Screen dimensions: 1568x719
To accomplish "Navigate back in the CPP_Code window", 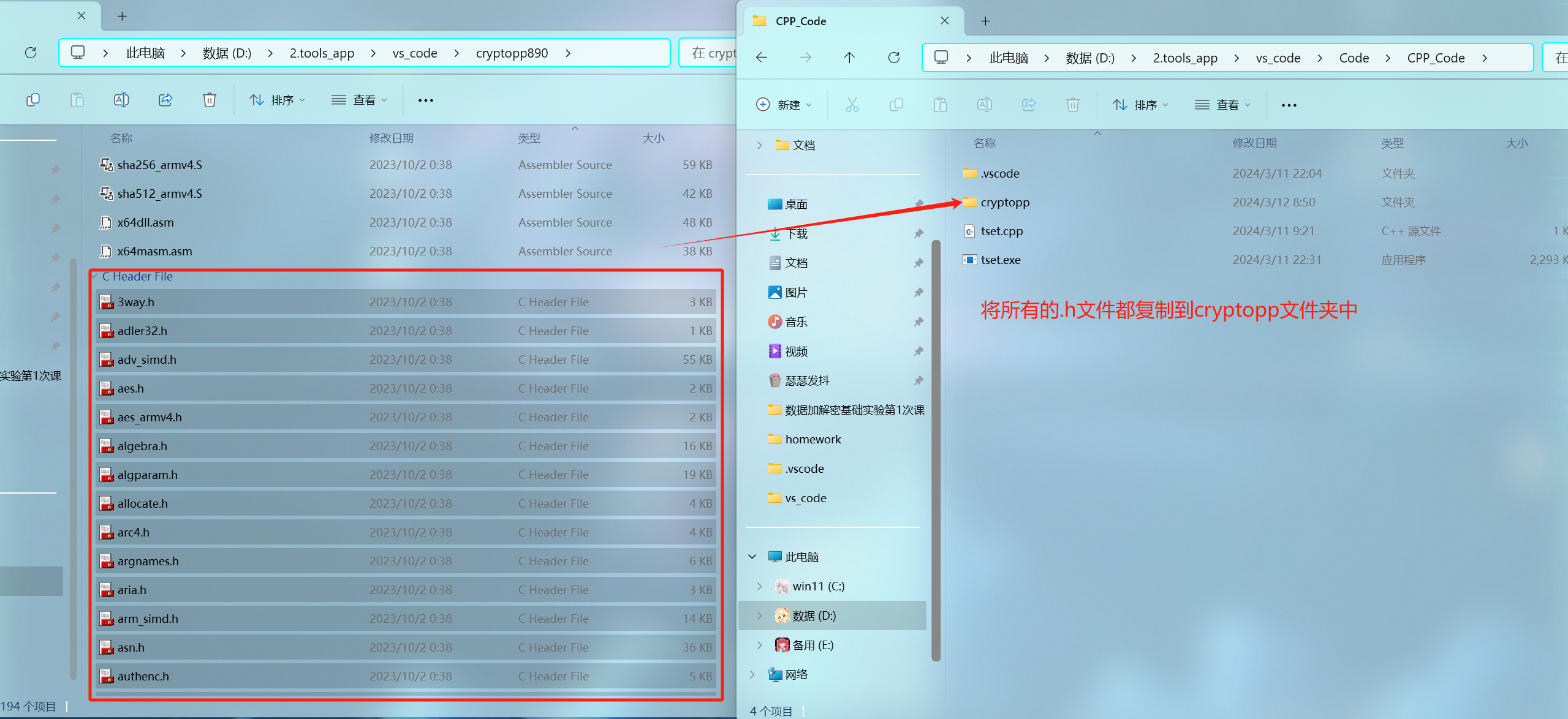I will [762, 58].
